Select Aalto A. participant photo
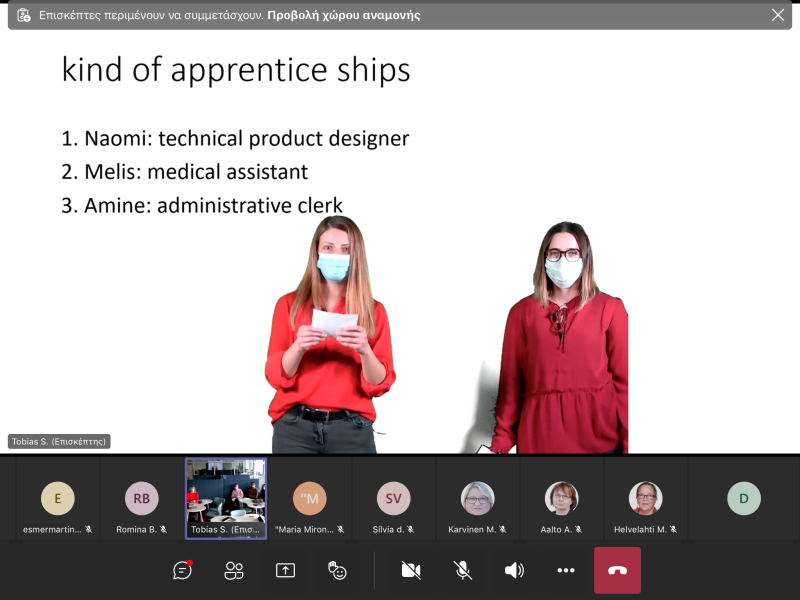 pos(562,498)
